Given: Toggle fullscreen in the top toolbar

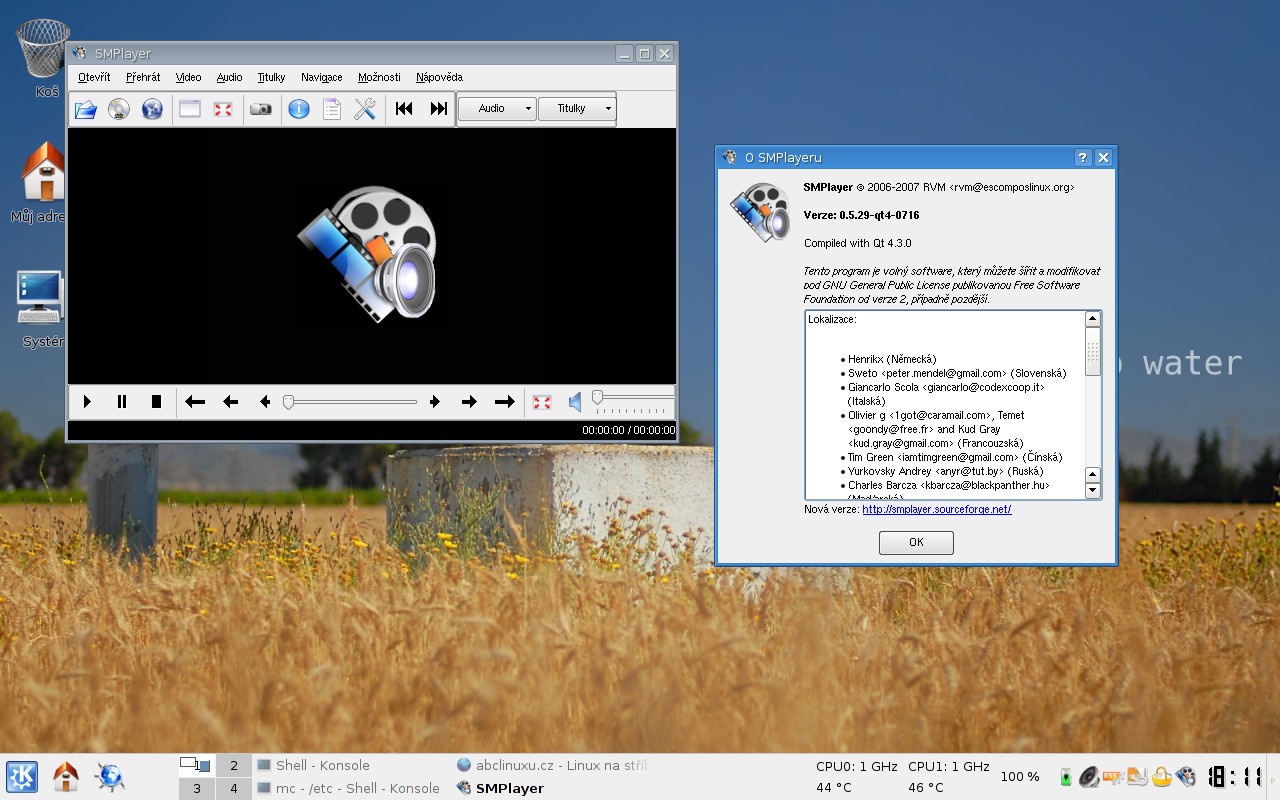Looking at the screenshot, I should coord(223,109).
